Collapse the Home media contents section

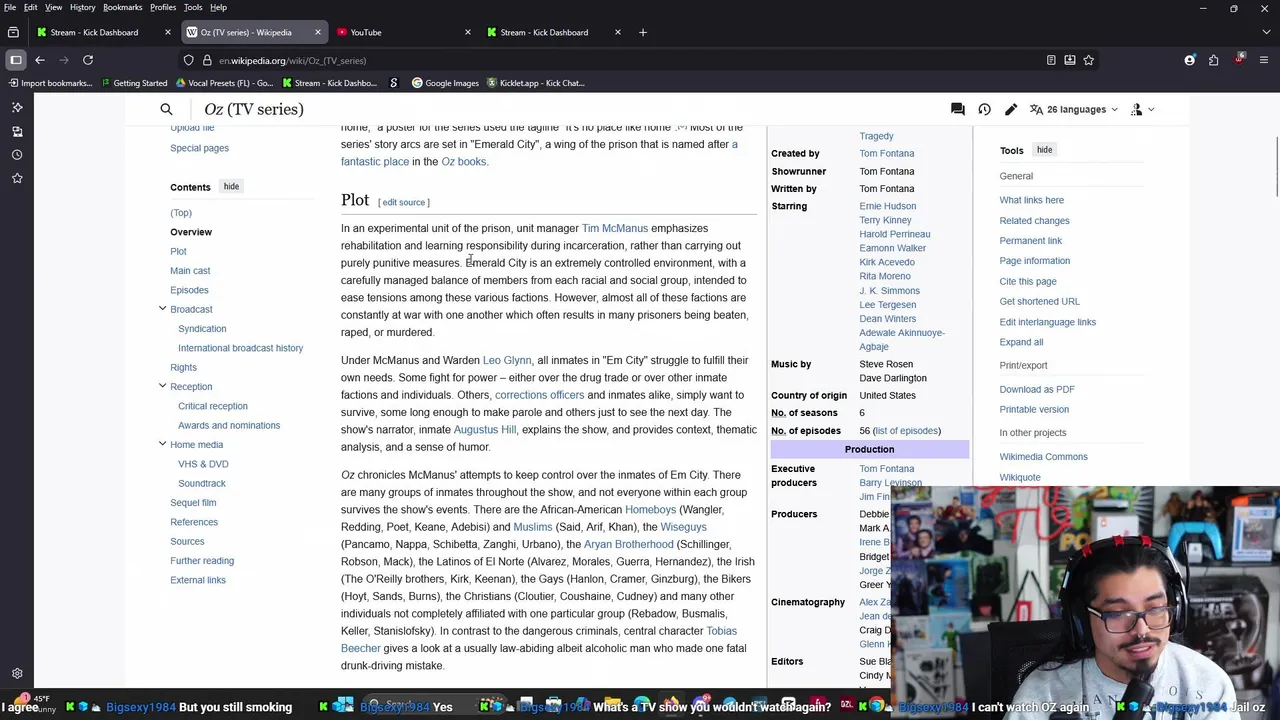pyautogui.click(x=162, y=444)
